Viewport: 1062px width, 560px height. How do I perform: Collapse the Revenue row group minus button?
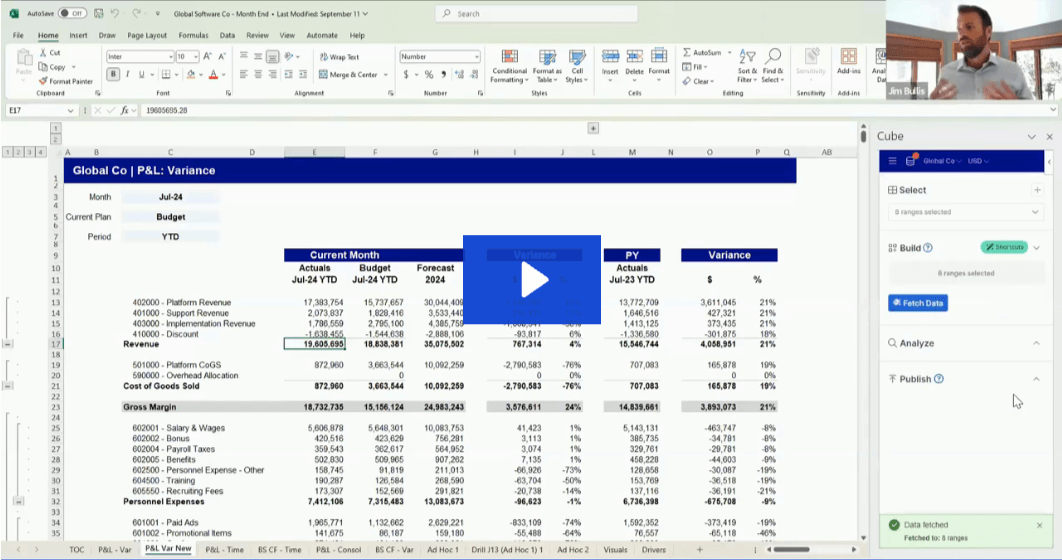pos(8,344)
